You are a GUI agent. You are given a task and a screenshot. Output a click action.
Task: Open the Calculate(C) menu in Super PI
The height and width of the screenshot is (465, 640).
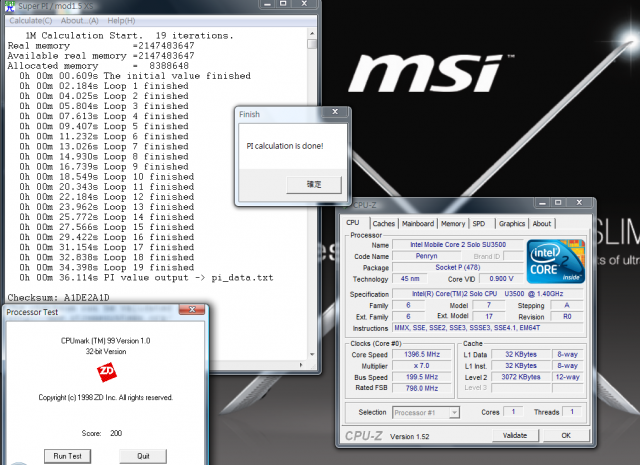tap(31, 20)
